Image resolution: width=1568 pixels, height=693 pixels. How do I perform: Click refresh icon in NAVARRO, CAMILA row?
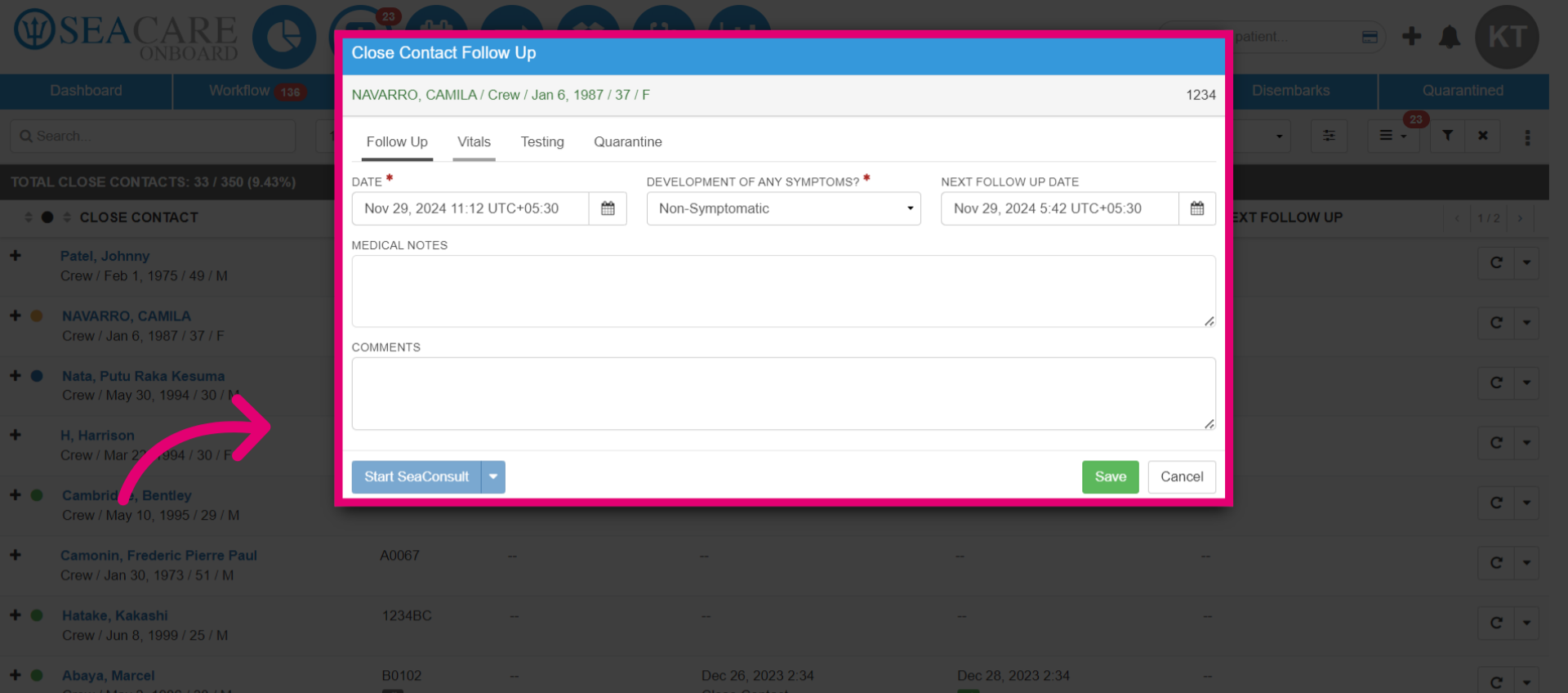(1496, 323)
